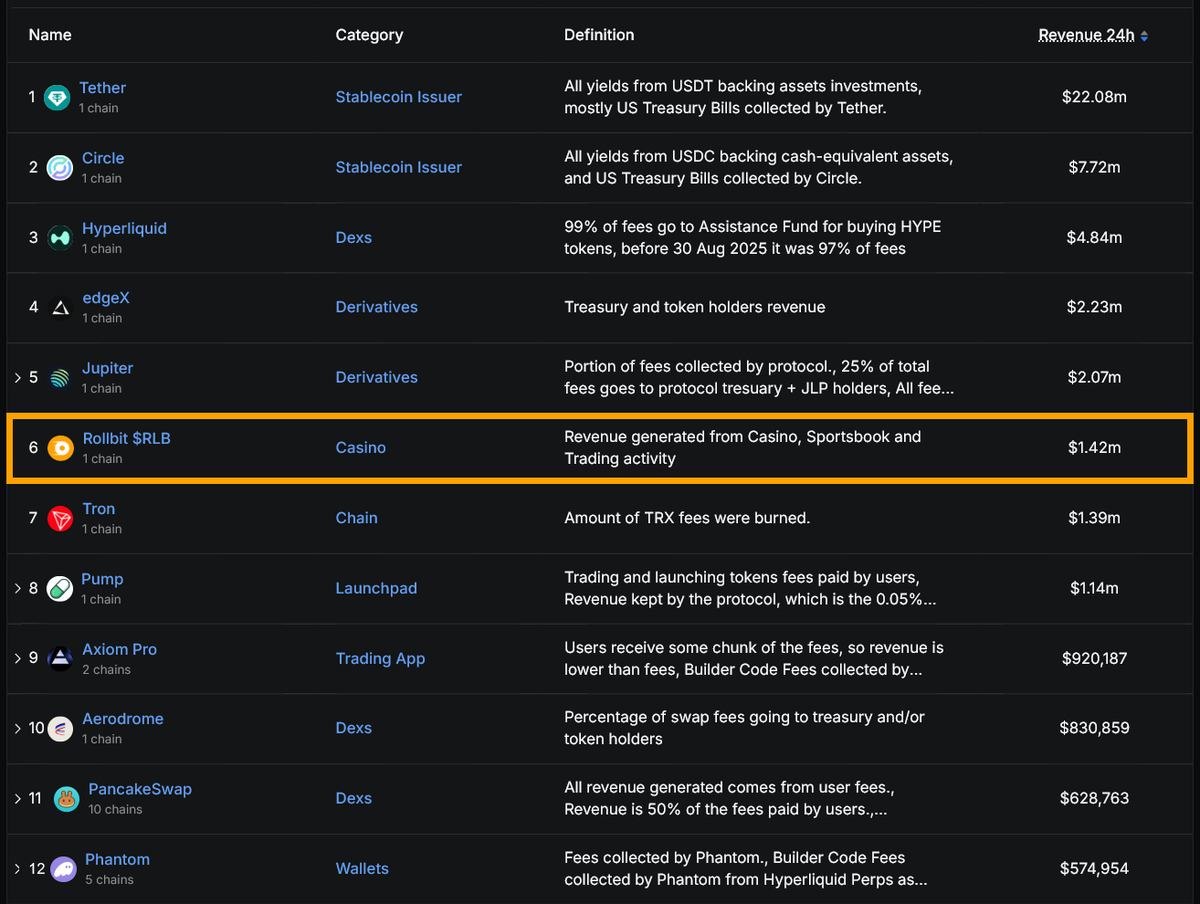The width and height of the screenshot is (1200, 904).
Task: Open Dexs category in Hyperliquid row
Action: [x=354, y=237]
